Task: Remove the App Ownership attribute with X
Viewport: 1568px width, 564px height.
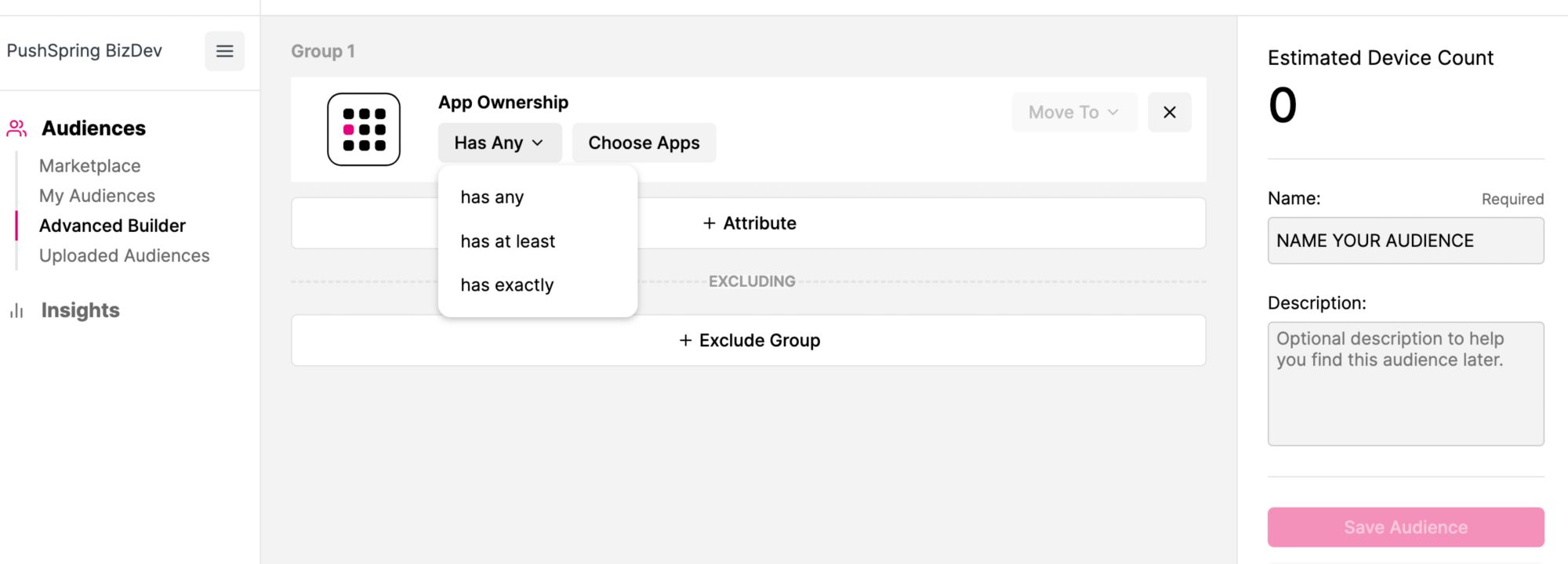Action: tap(1169, 112)
